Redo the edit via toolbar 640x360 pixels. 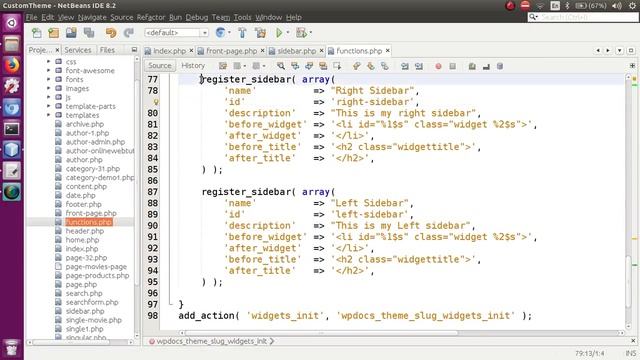[129, 33]
